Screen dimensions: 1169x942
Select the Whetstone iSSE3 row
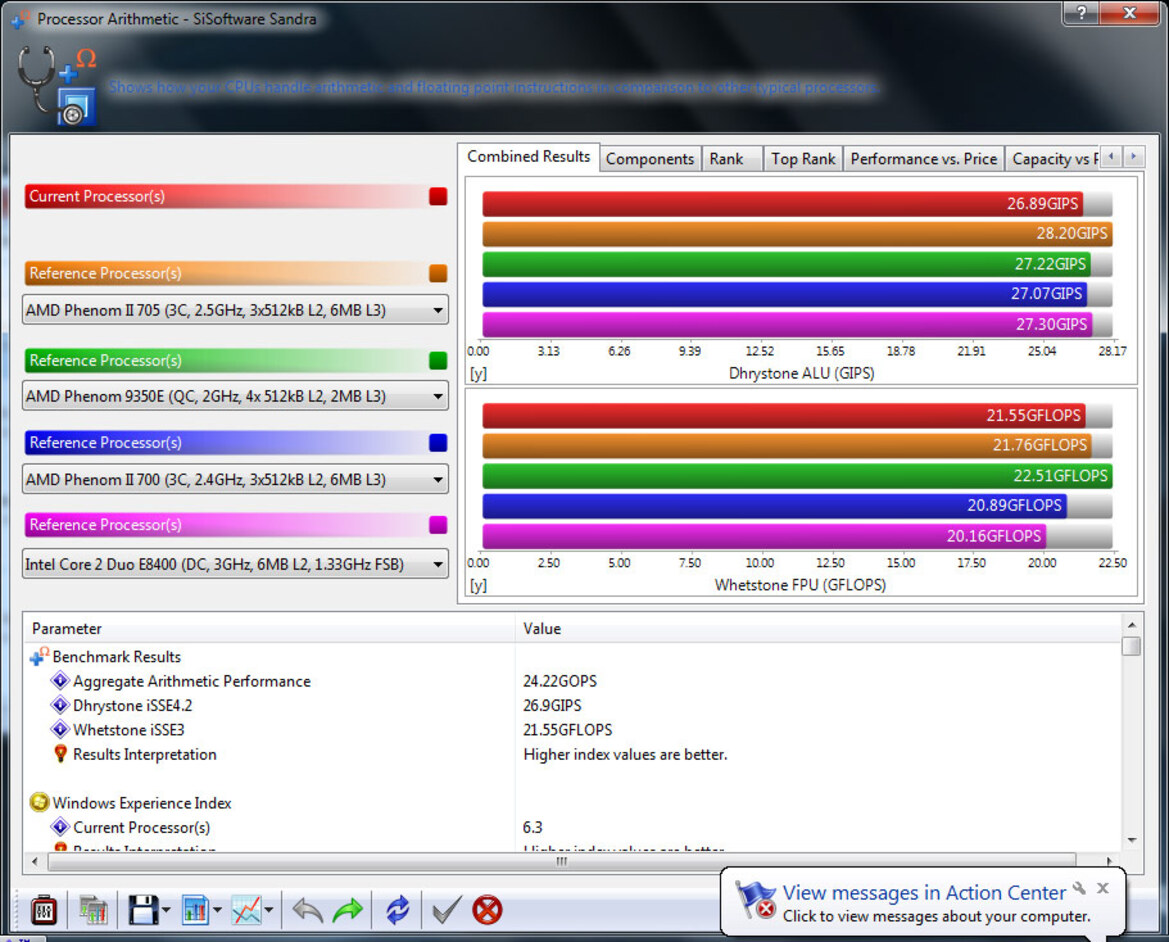573,729
